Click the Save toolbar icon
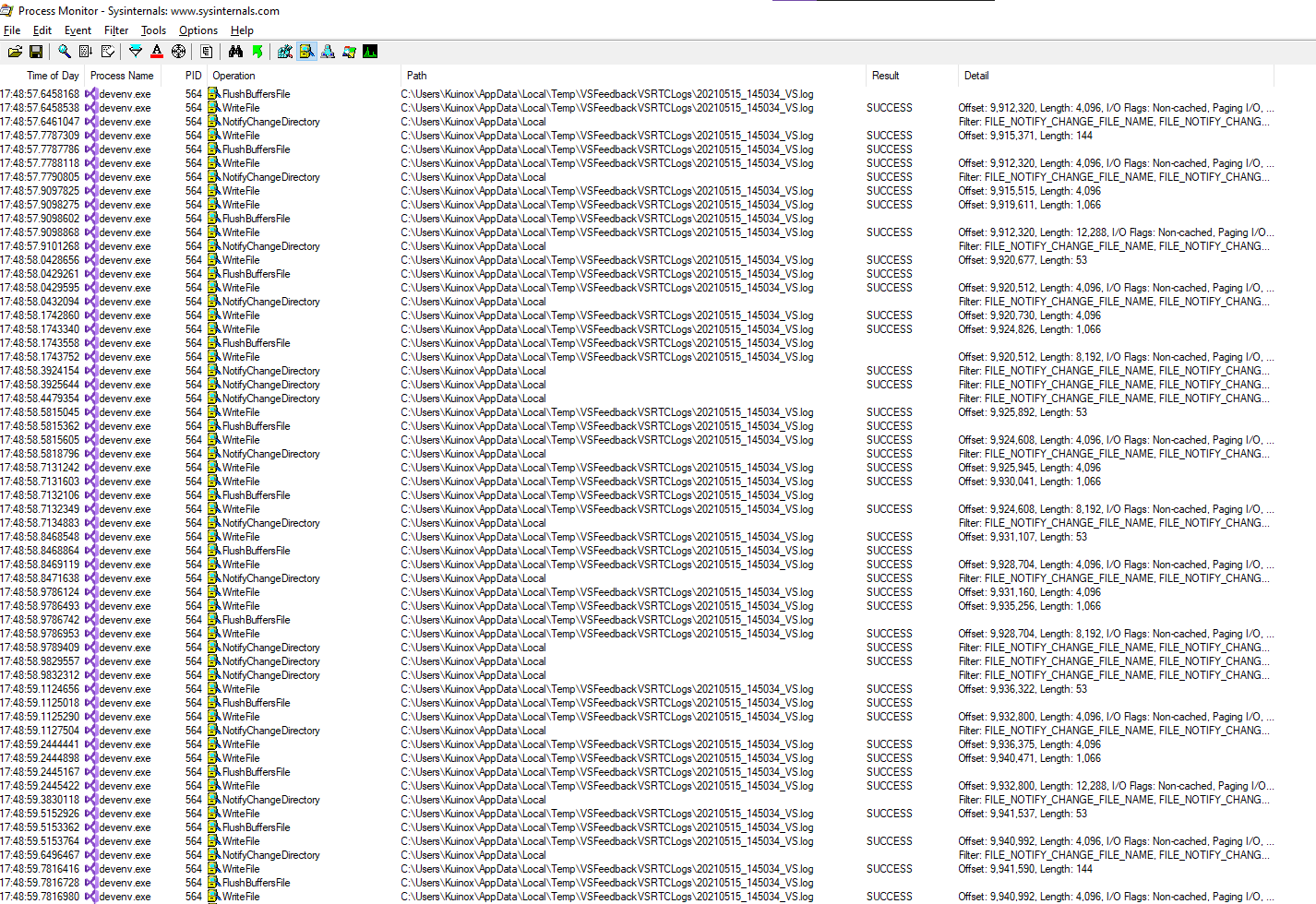Image resolution: width=1316 pixels, height=904 pixels. [36, 52]
